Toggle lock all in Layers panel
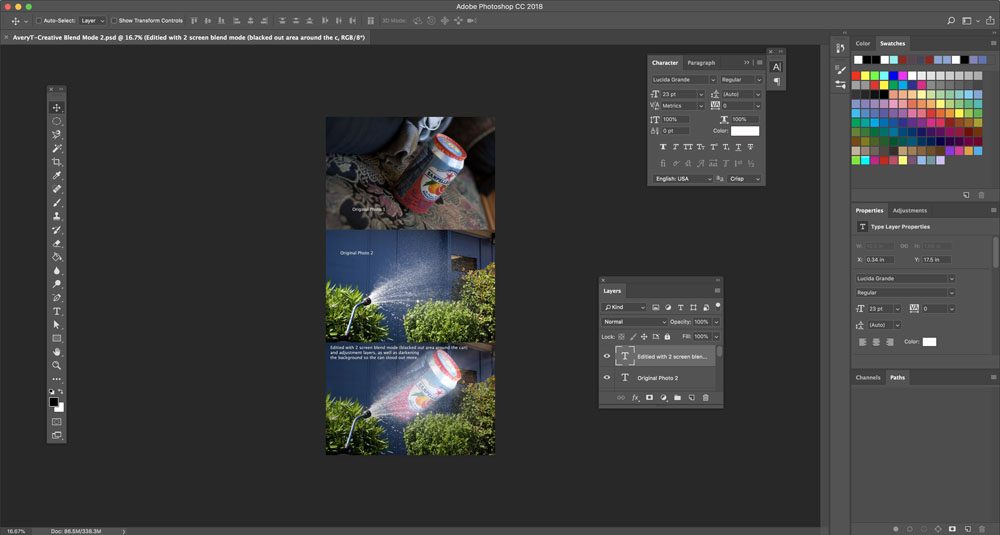The width and height of the screenshot is (1000, 535). [x=667, y=337]
